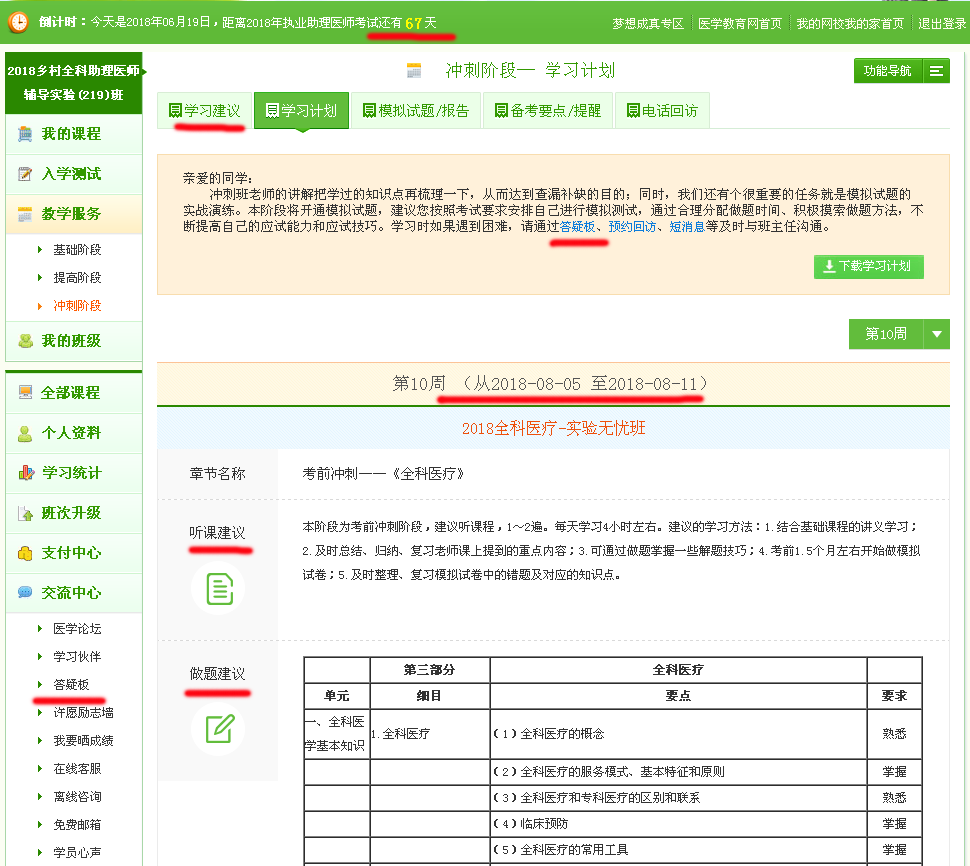The height and width of the screenshot is (866, 970).
Task: Select the 电话回访 tab
Action: (x=661, y=111)
